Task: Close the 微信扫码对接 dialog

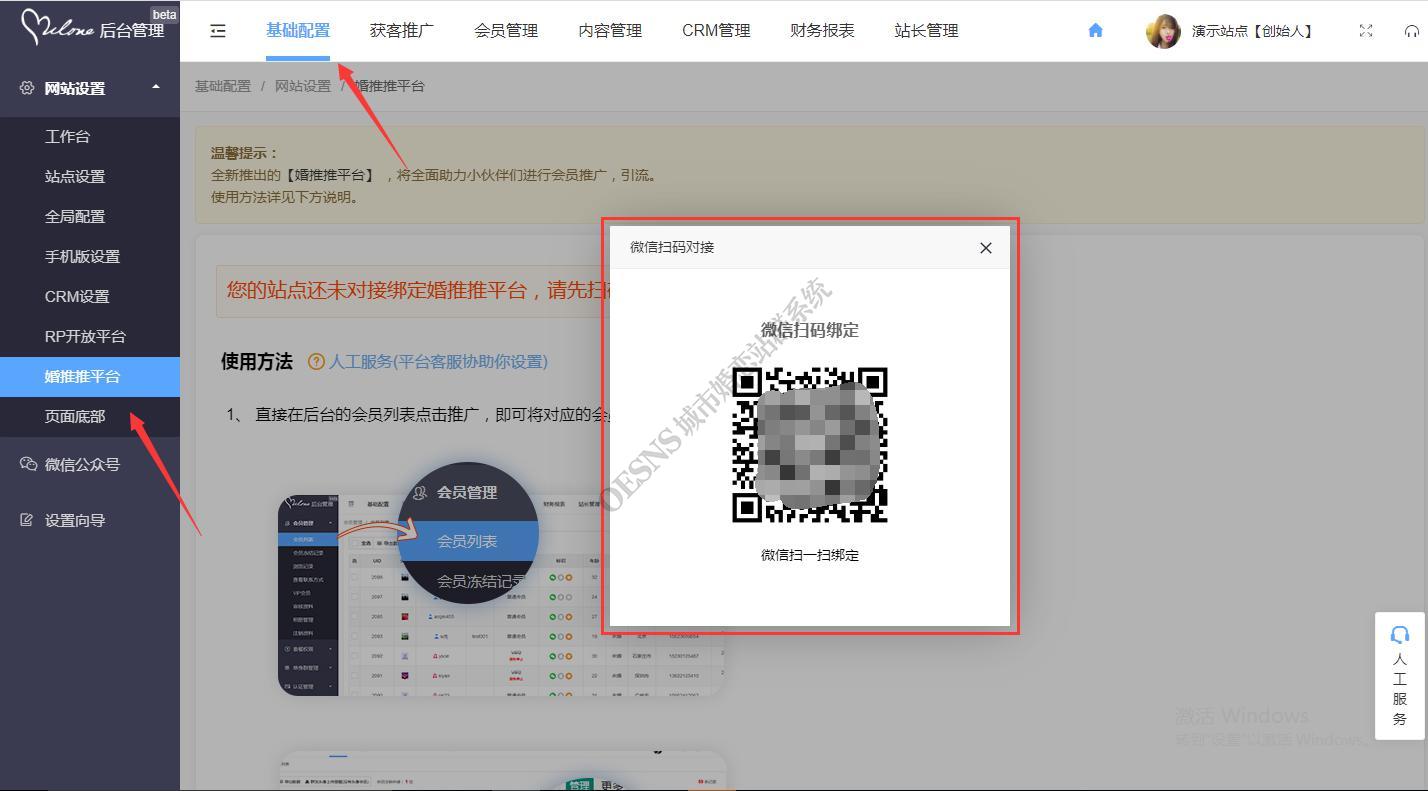Action: [x=986, y=248]
